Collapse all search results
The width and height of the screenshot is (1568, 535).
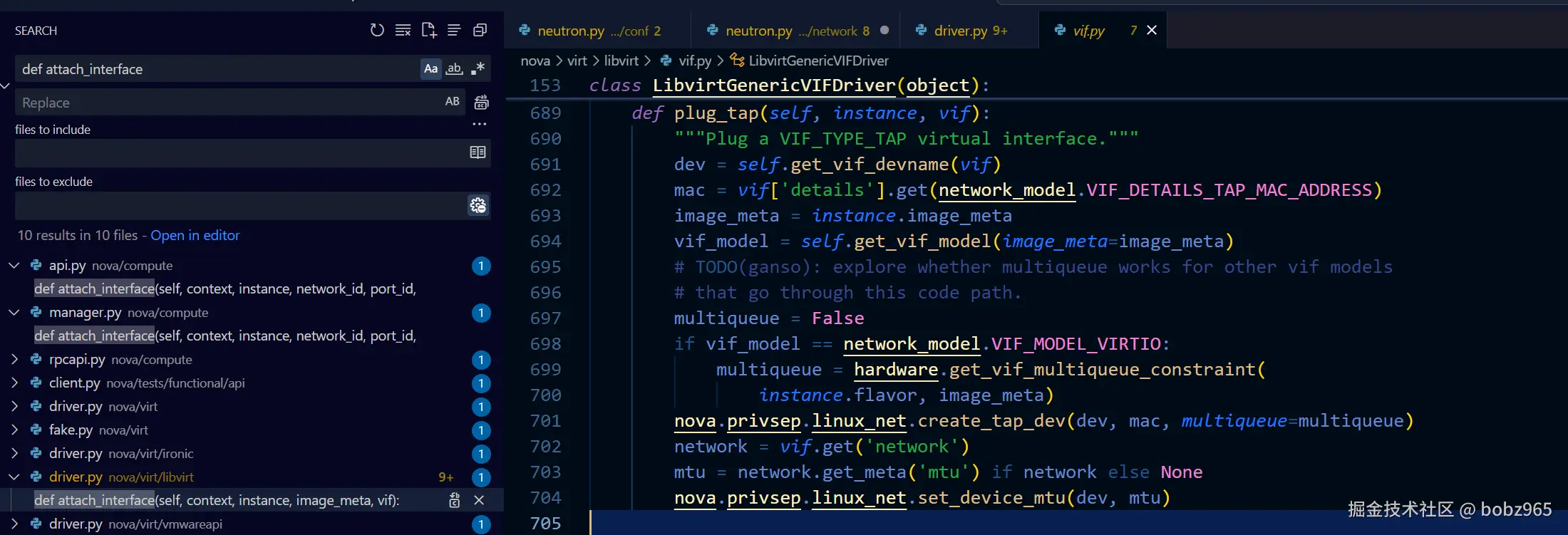pos(480,30)
